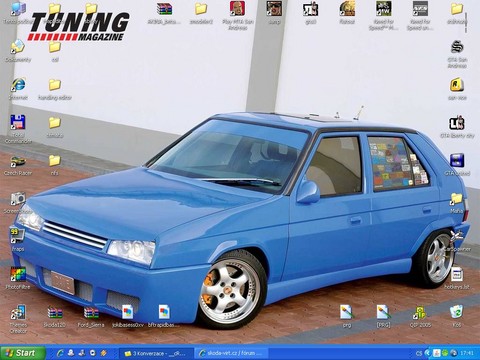The width and height of the screenshot is (480, 360).
Task: Click the Start button
Action: click(x=23, y=353)
